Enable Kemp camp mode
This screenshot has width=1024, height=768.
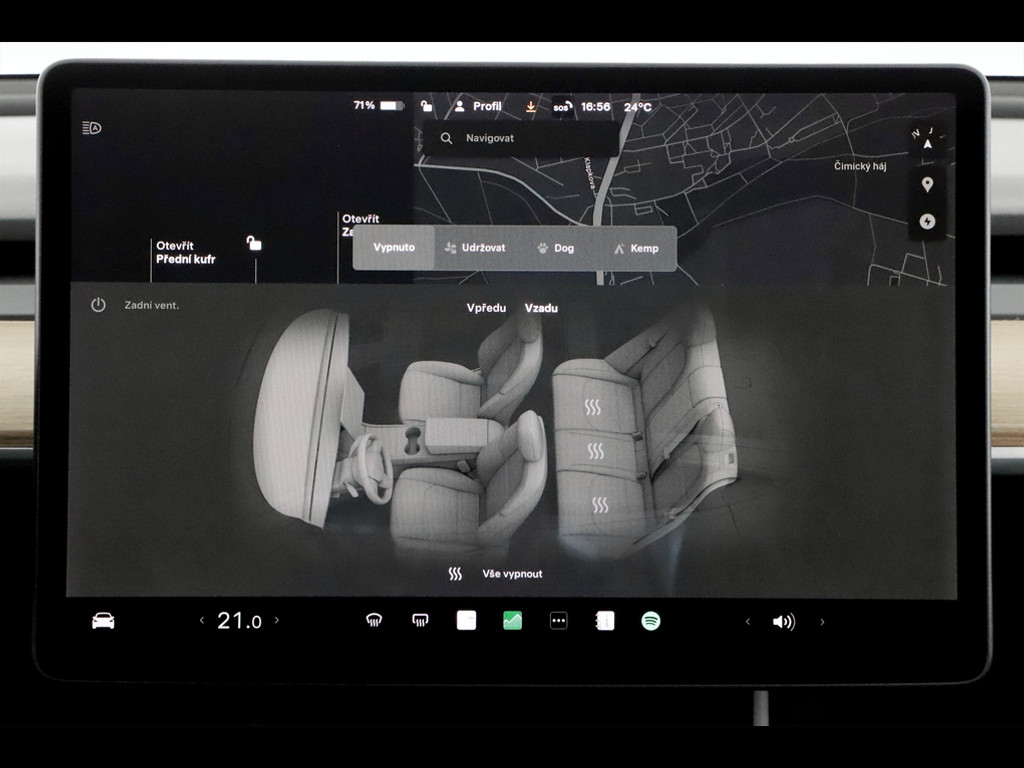(636, 248)
